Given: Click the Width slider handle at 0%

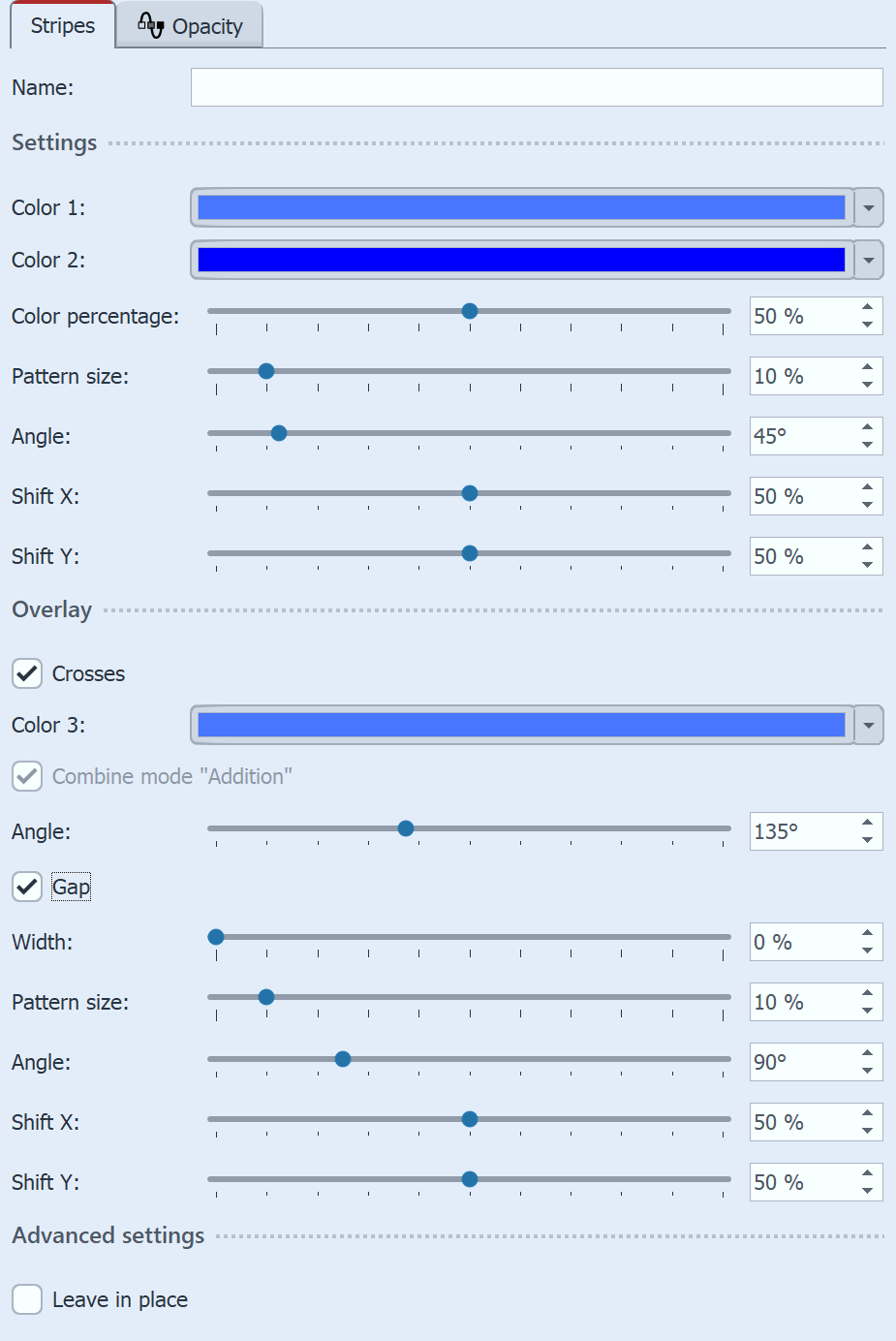Looking at the screenshot, I should (215, 936).
